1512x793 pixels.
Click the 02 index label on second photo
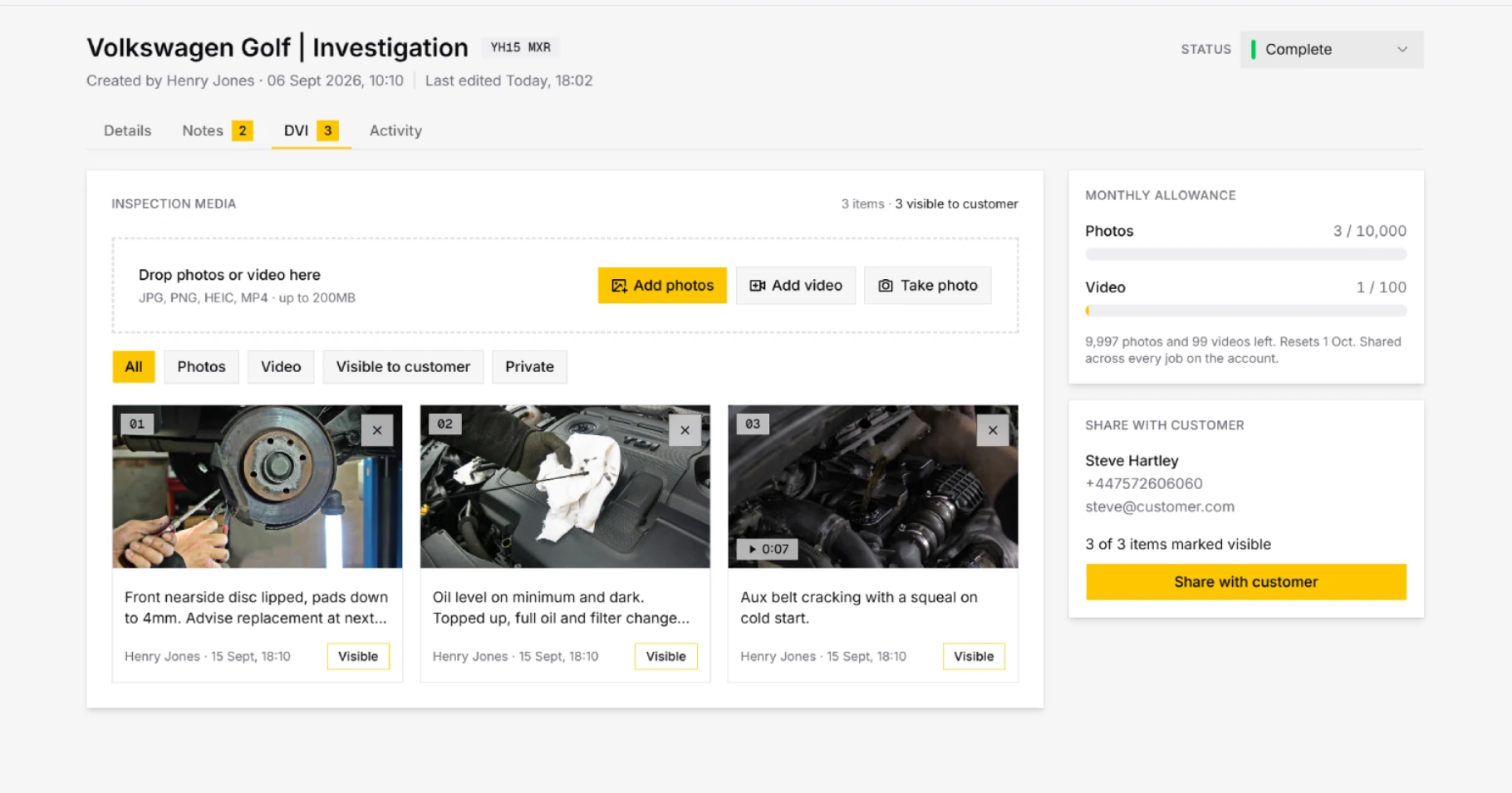(445, 423)
